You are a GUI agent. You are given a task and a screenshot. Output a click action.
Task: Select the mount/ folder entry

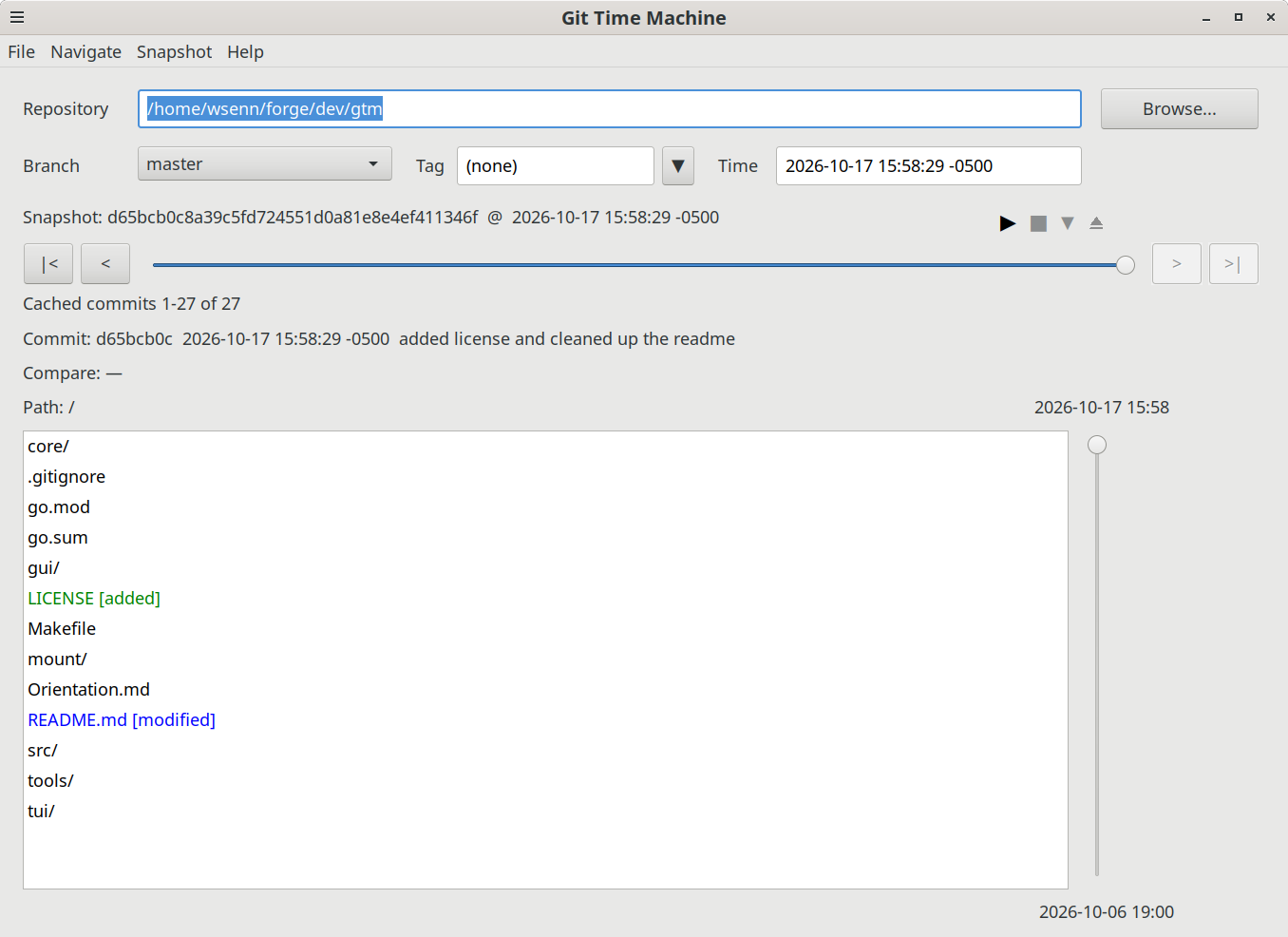pyautogui.click(x=545, y=660)
